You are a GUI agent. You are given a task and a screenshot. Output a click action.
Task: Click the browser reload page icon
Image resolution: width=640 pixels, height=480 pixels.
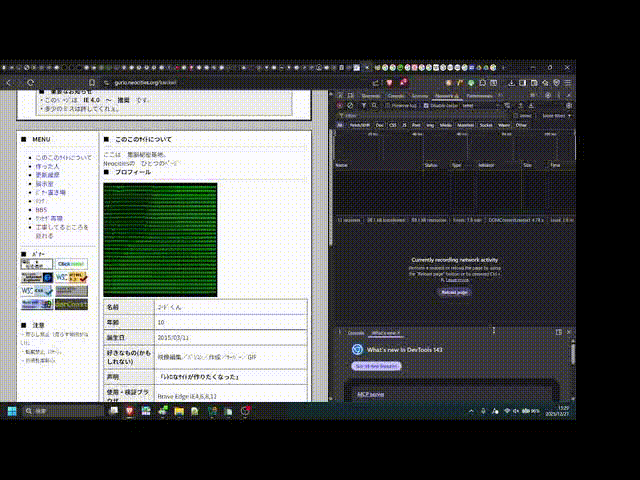coord(29,82)
